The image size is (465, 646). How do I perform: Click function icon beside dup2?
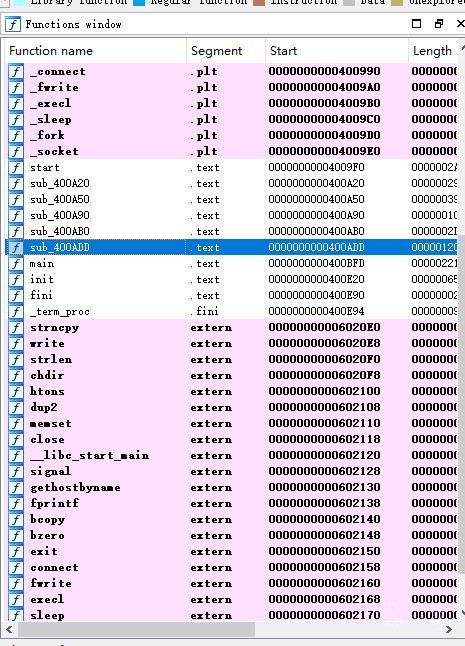pyautogui.click(x=16, y=407)
